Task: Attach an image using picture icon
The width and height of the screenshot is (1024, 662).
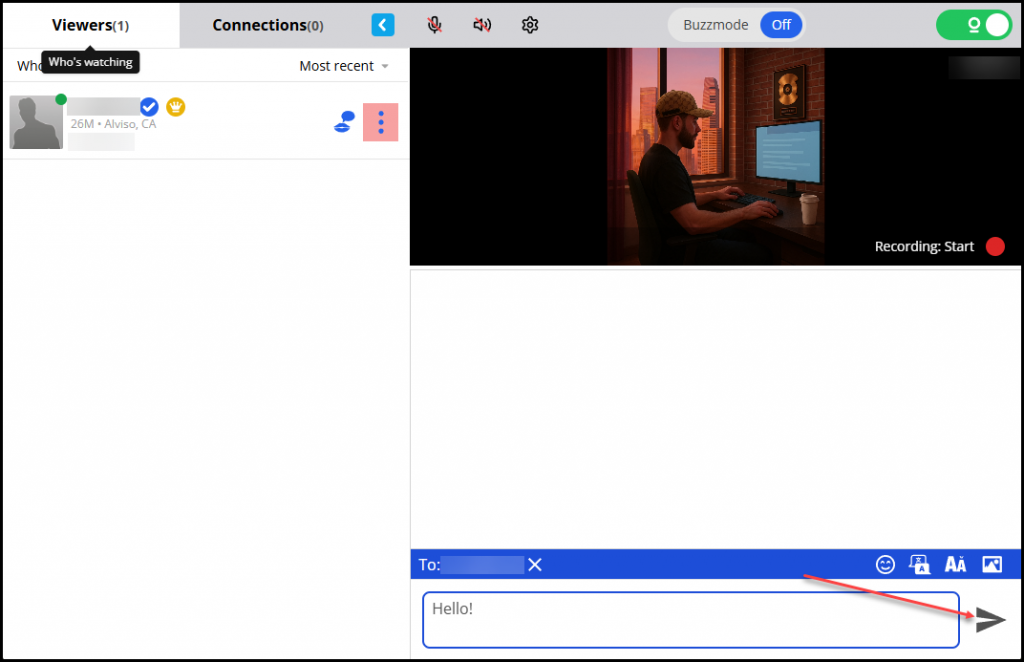Action: click(x=991, y=564)
